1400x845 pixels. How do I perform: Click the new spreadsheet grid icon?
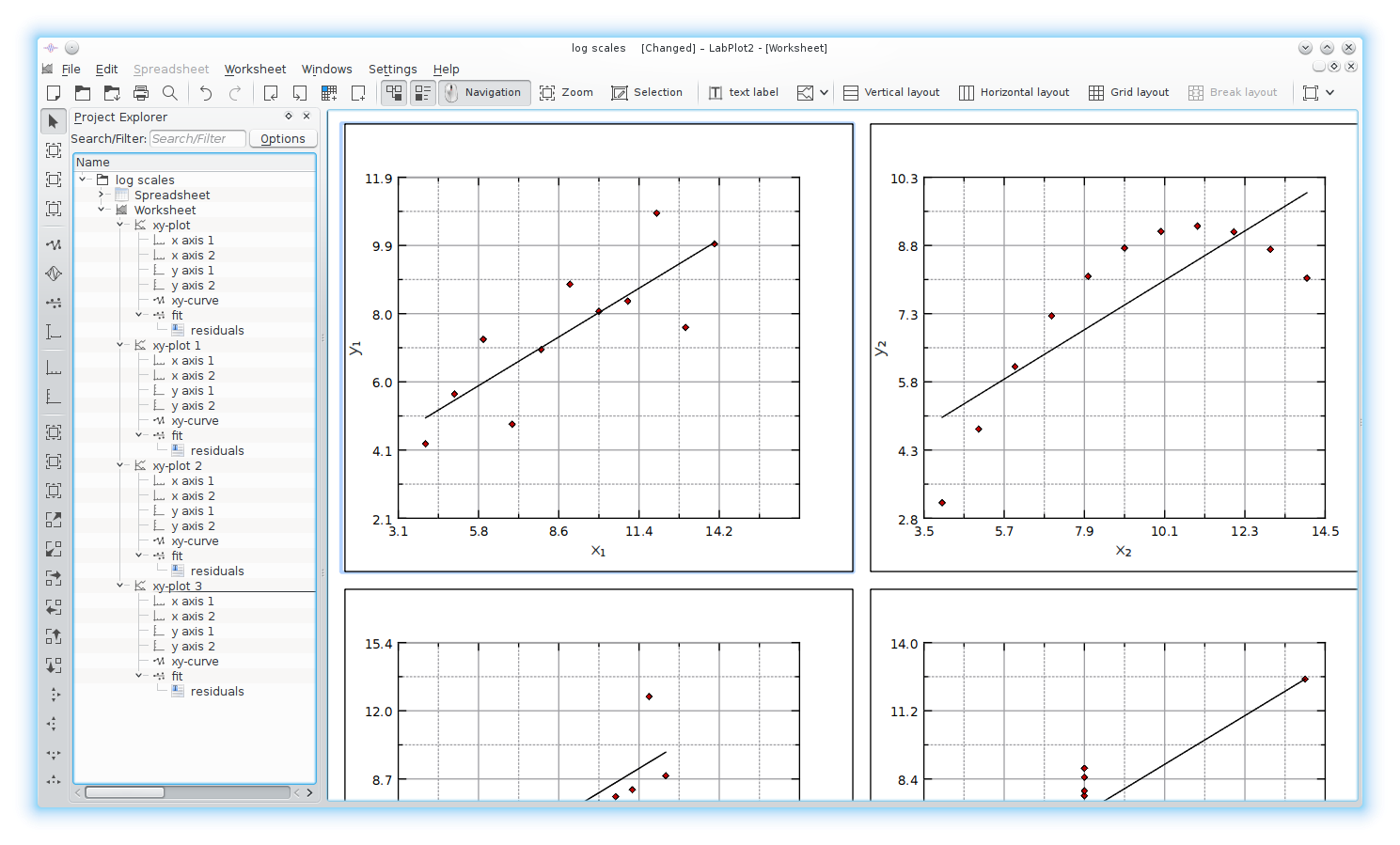tap(329, 92)
